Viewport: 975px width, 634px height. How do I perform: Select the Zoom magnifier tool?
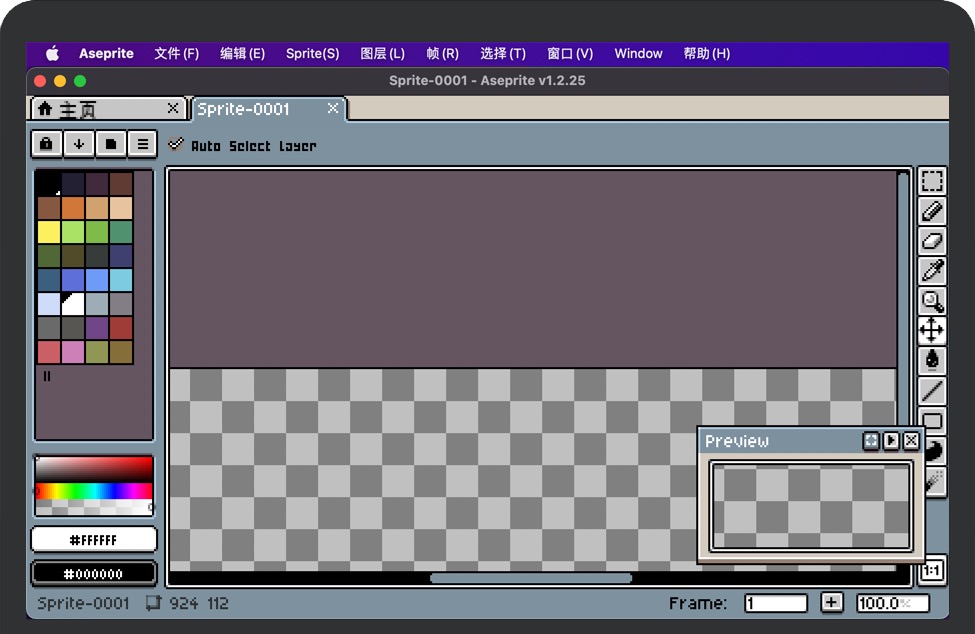point(931,301)
